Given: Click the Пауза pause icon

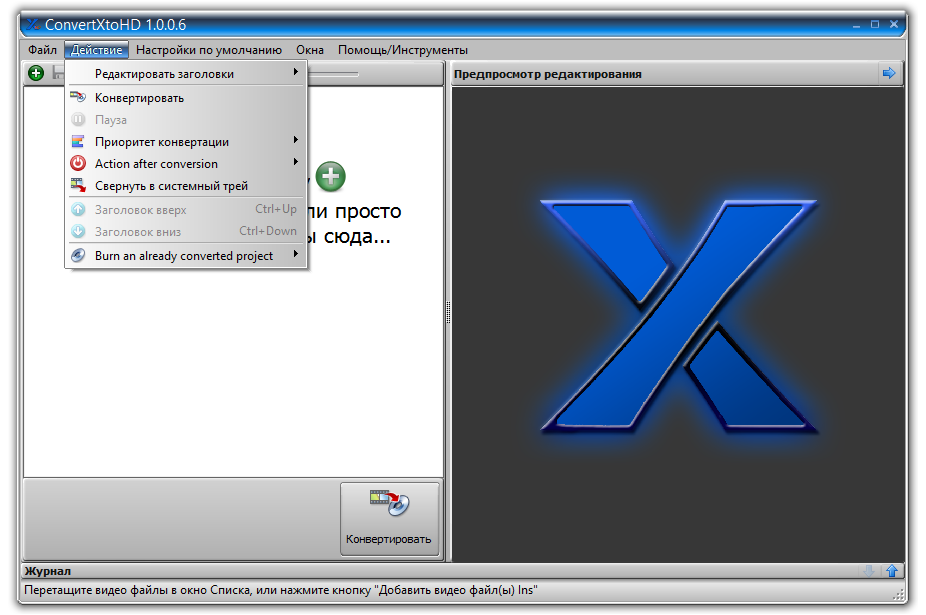Looking at the screenshot, I should click(x=78, y=119).
